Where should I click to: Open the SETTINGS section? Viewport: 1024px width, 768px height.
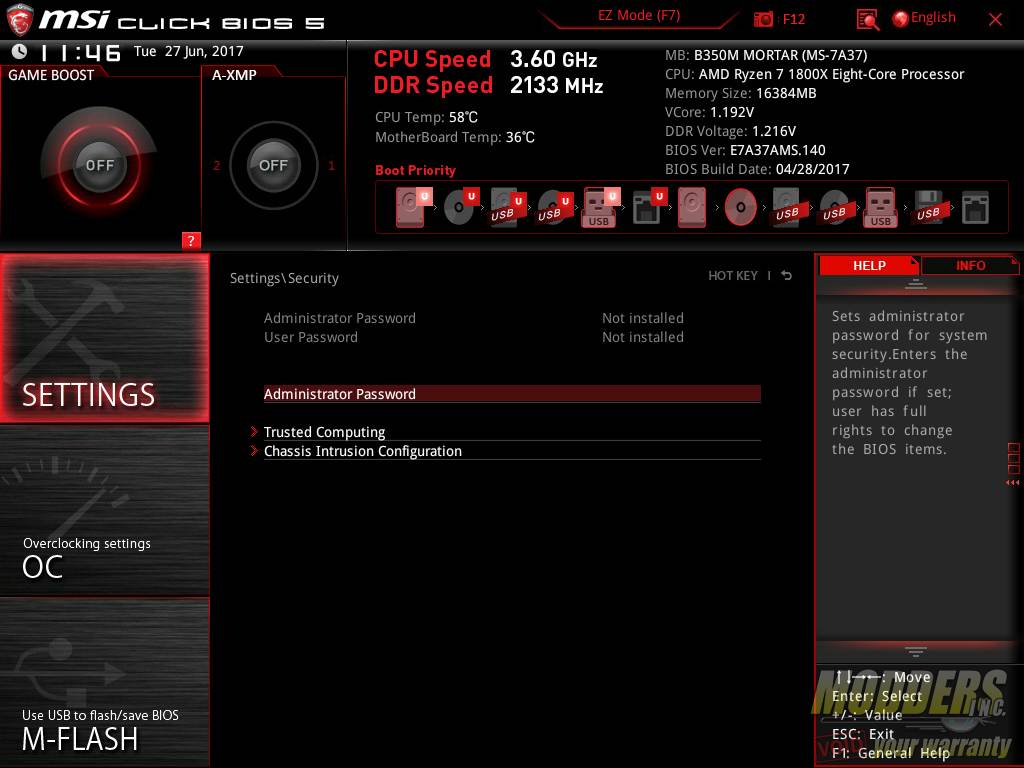click(104, 338)
